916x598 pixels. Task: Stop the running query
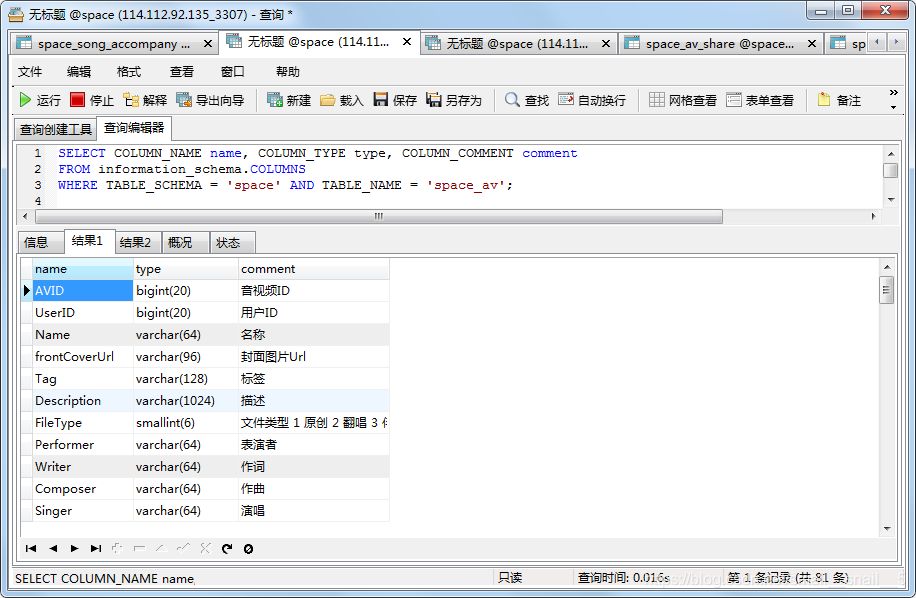click(92, 100)
